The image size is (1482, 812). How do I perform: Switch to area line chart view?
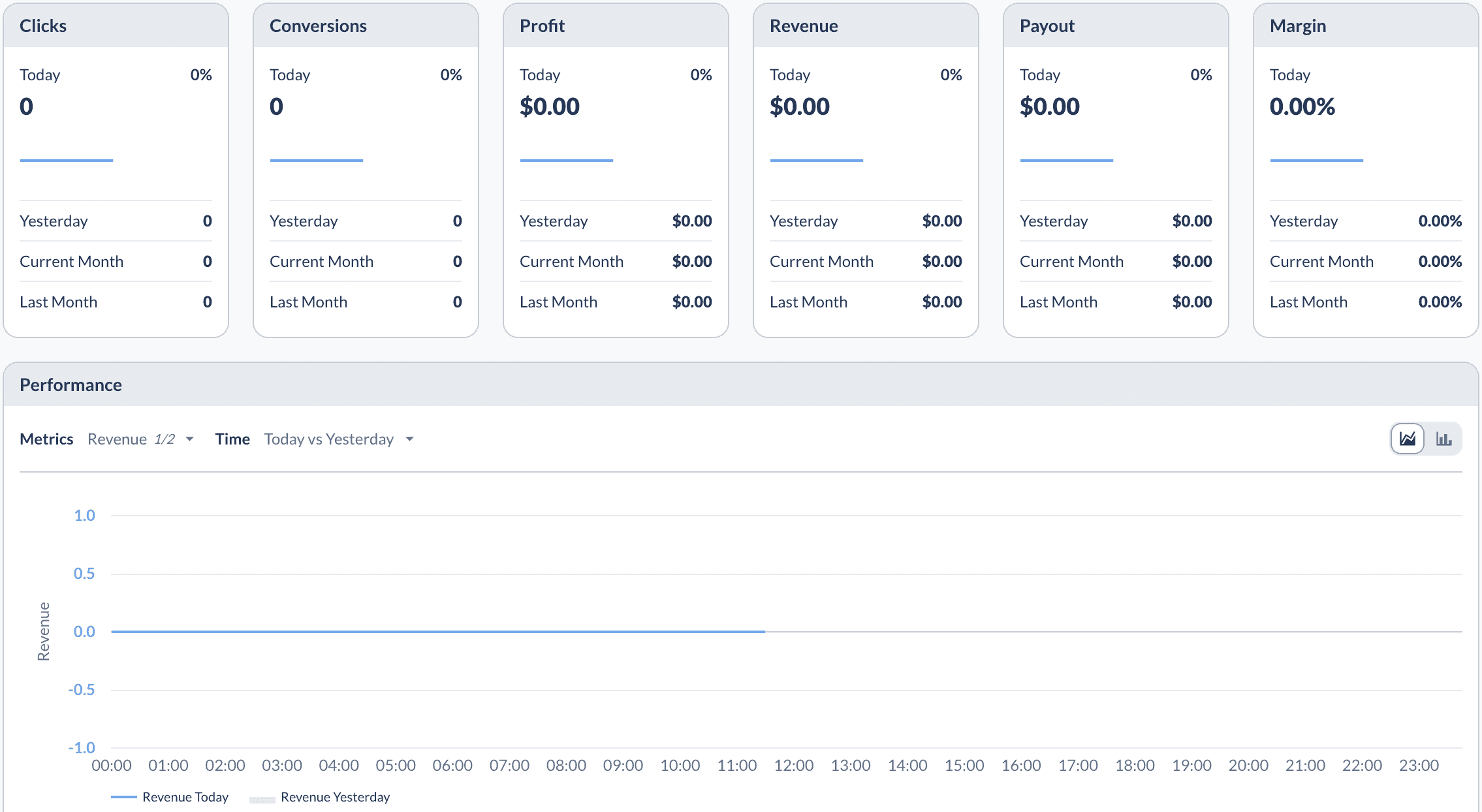click(x=1407, y=439)
